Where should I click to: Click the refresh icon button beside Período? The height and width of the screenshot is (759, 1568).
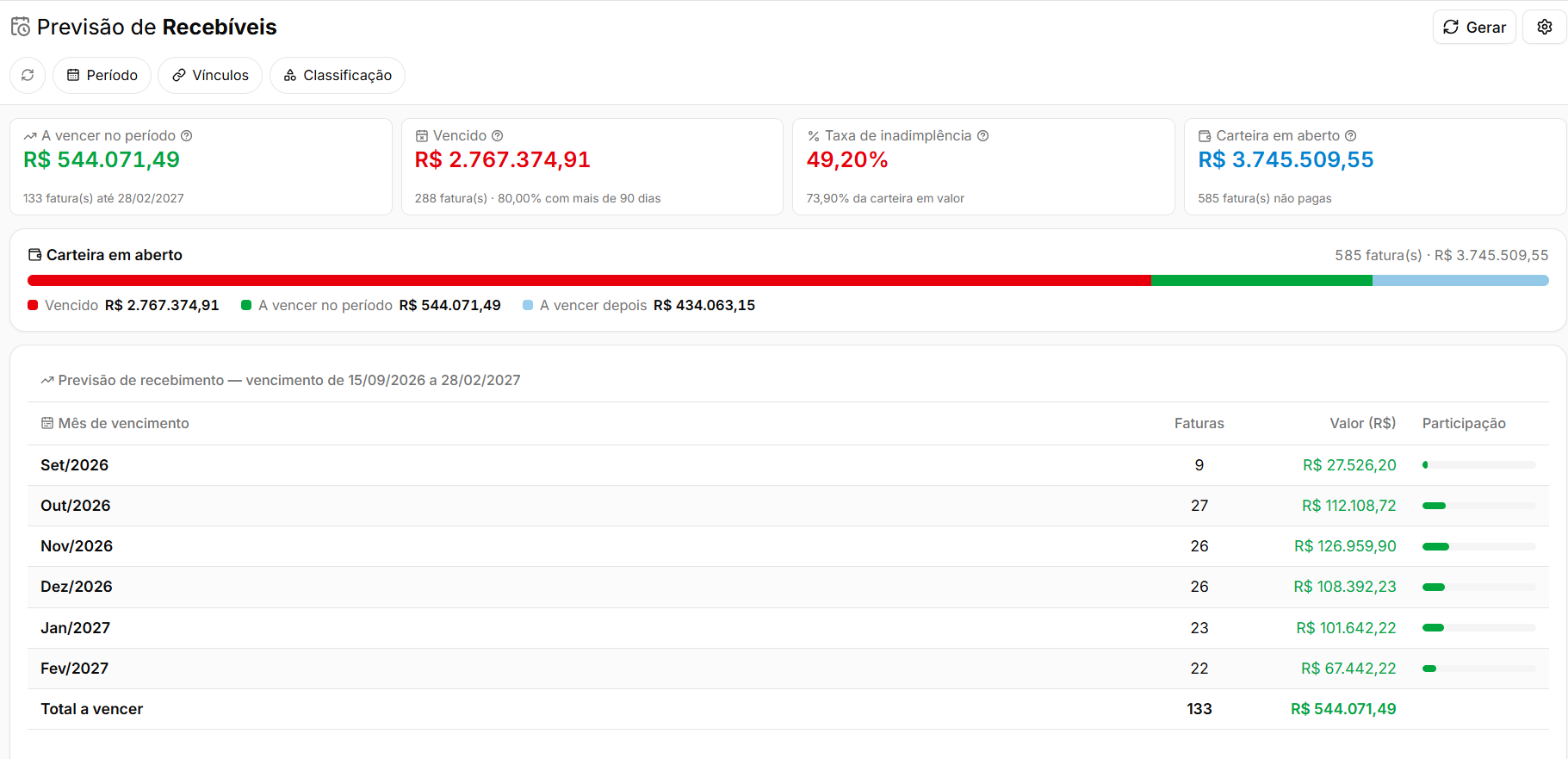[x=28, y=75]
